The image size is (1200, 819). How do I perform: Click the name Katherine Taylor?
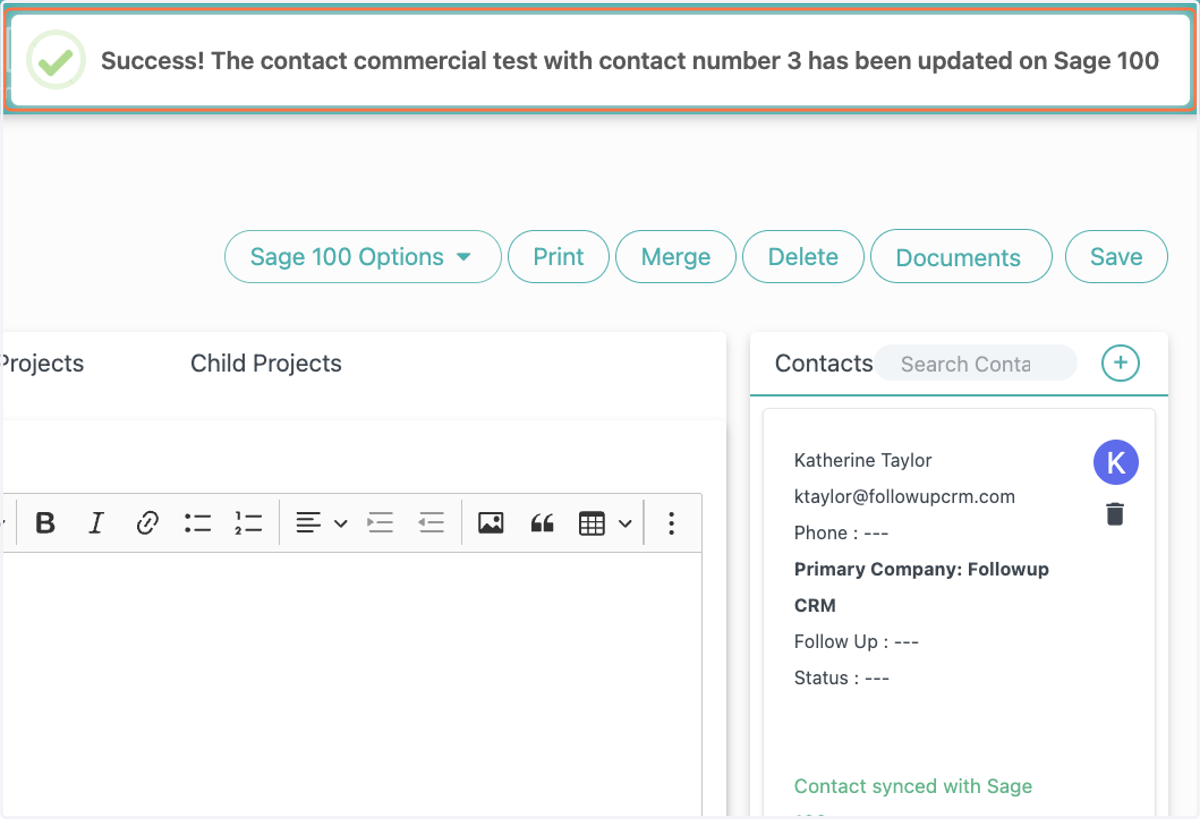pyautogui.click(x=863, y=460)
